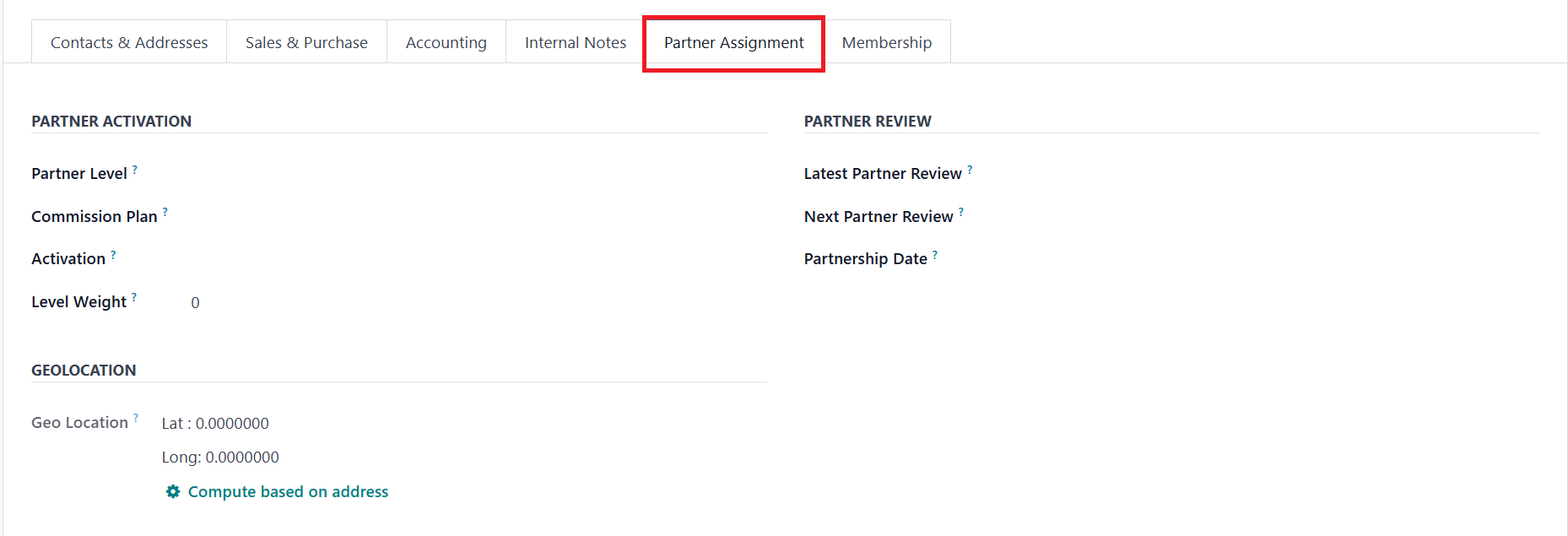
Task: Click the Geo Location help question mark
Action: point(136,418)
